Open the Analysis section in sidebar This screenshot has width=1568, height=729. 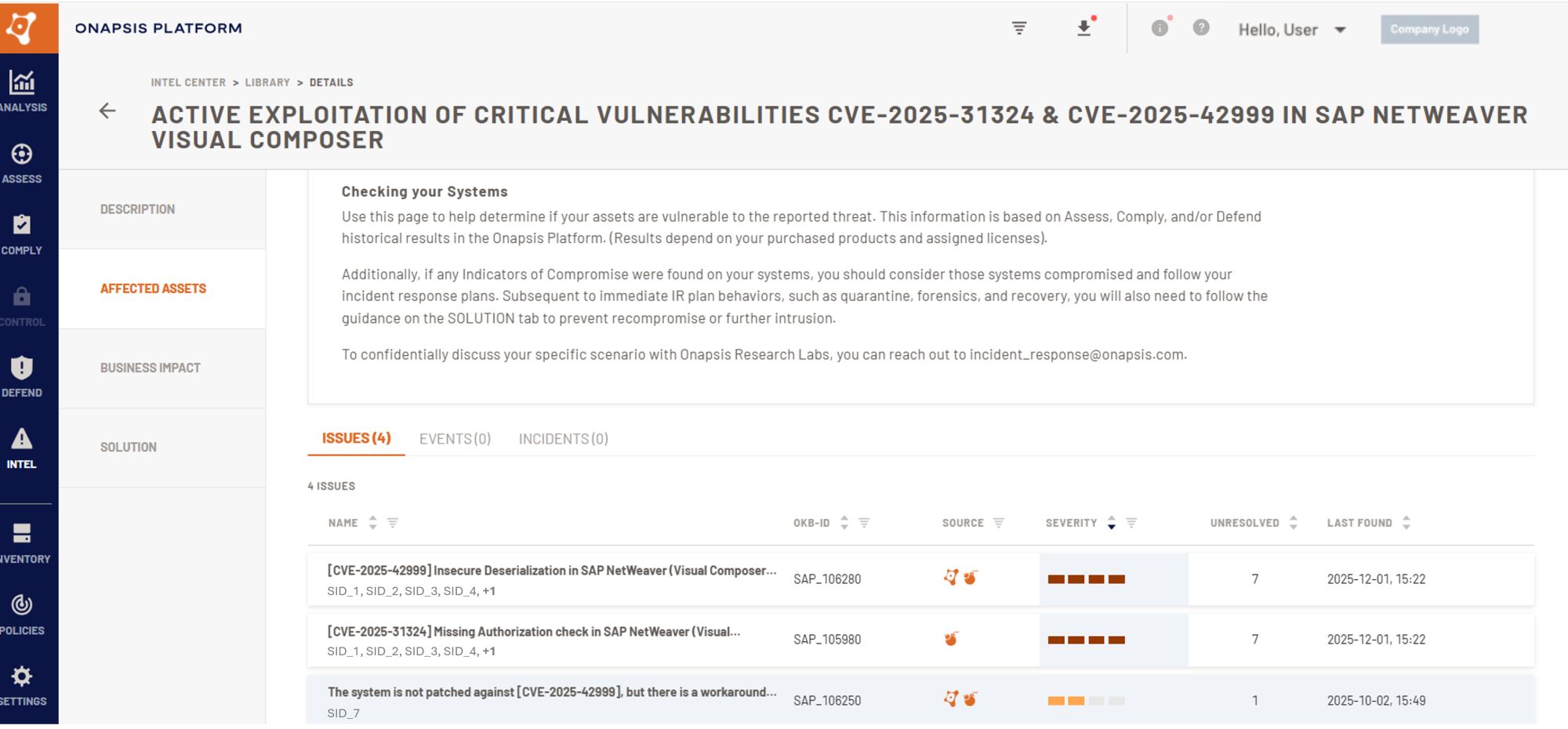24,91
